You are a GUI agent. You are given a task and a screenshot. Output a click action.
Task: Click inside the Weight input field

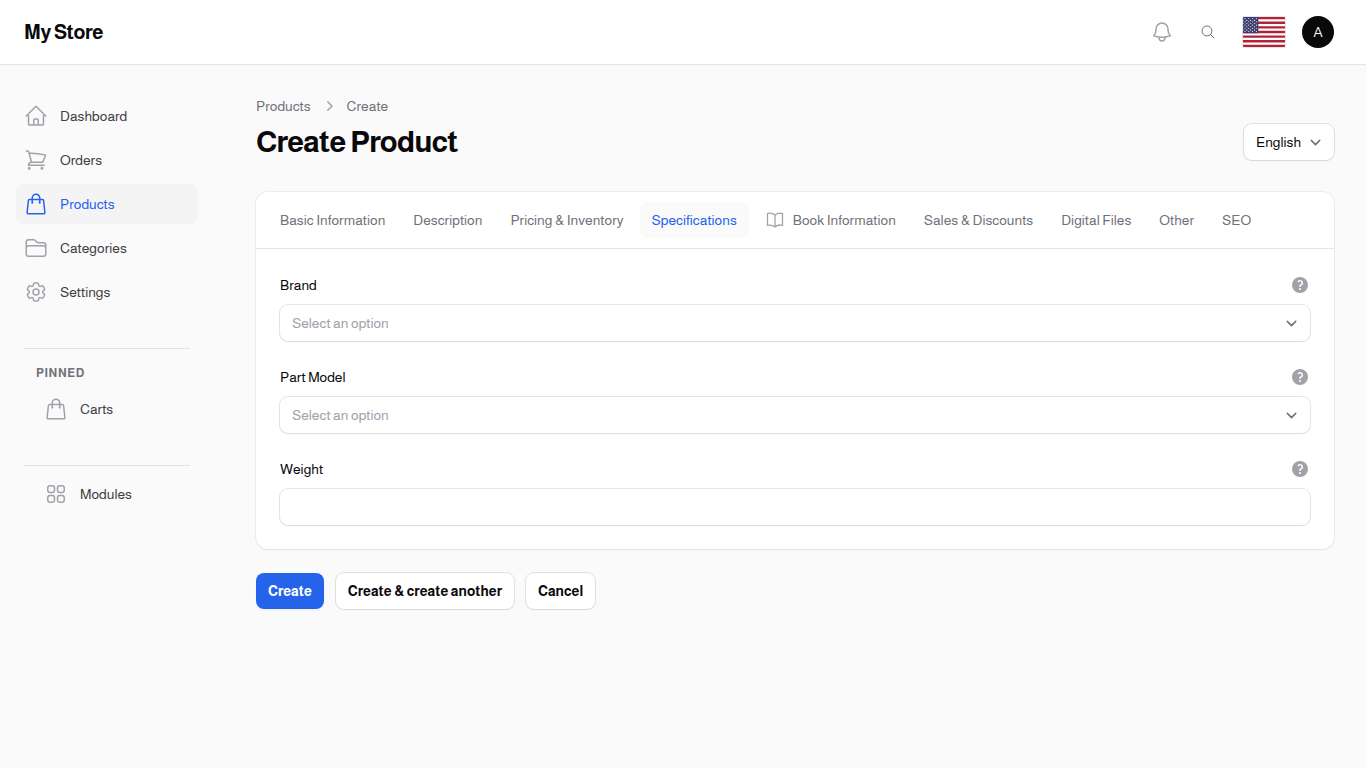point(794,507)
